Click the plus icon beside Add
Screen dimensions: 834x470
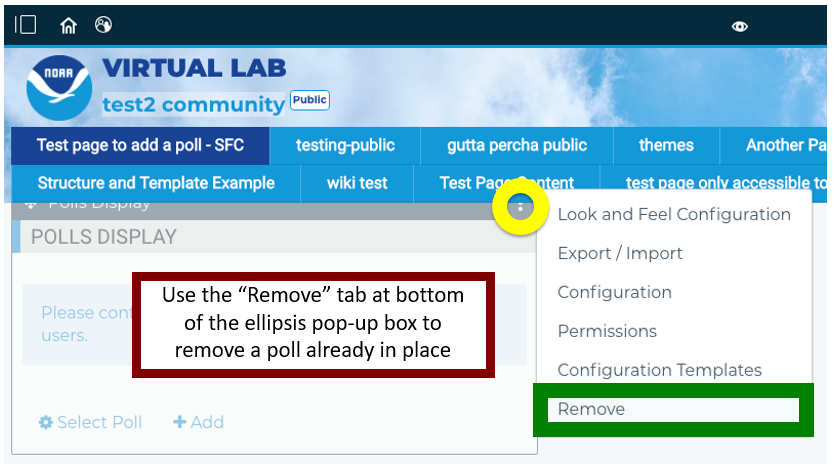[179, 422]
